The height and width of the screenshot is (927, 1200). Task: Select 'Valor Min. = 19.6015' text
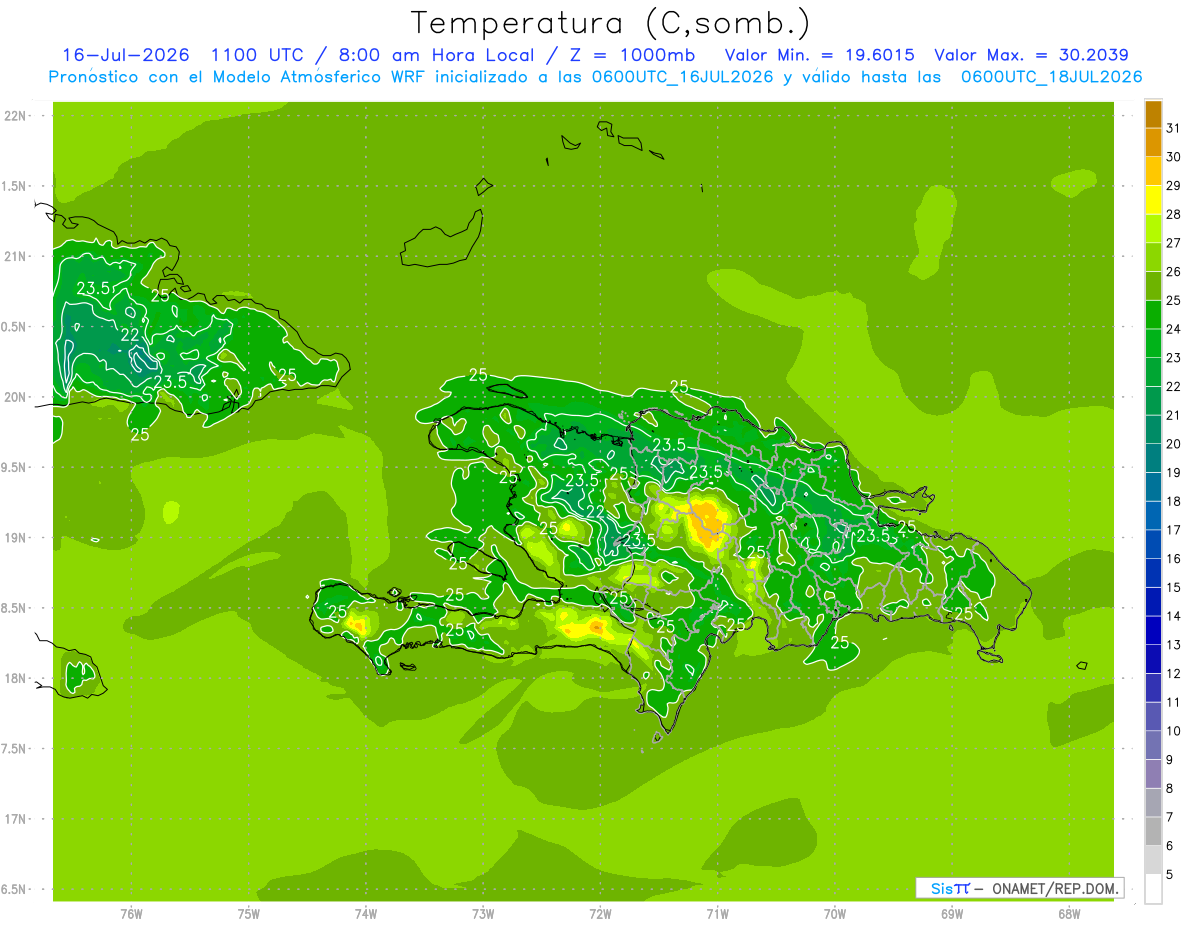pyautogui.click(x=820, y=55)
